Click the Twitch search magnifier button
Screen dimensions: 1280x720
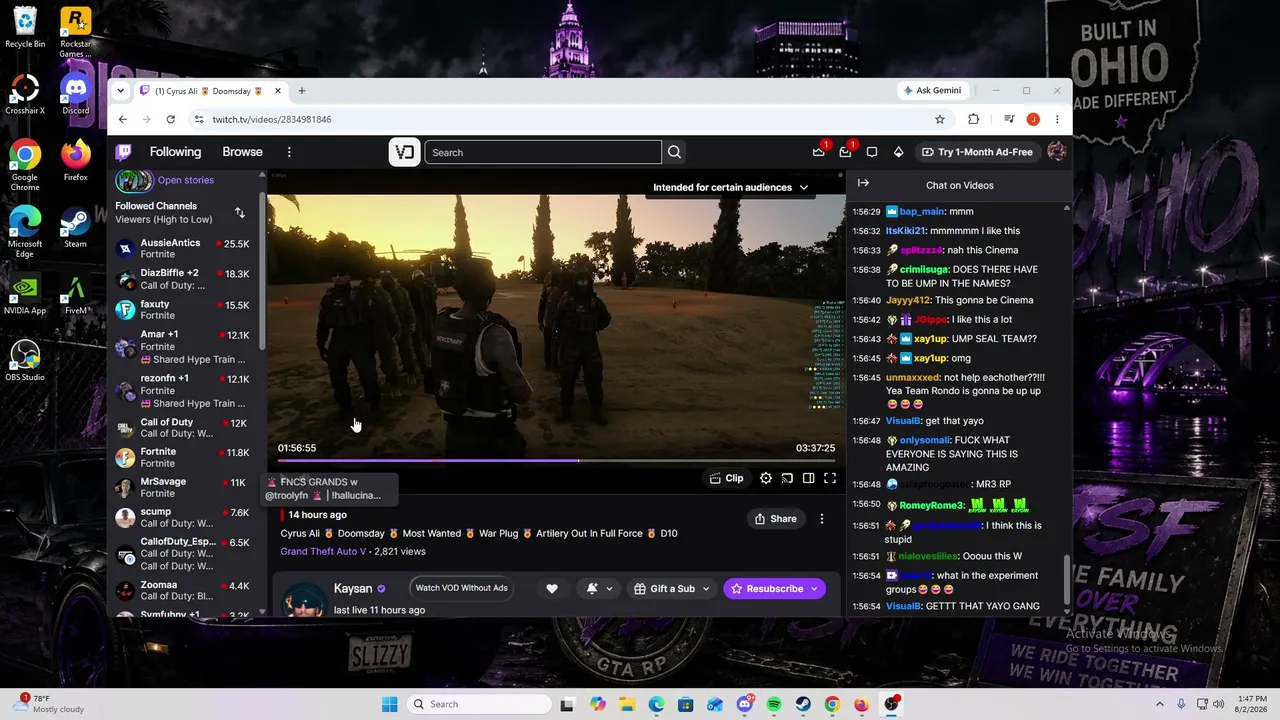674,152
